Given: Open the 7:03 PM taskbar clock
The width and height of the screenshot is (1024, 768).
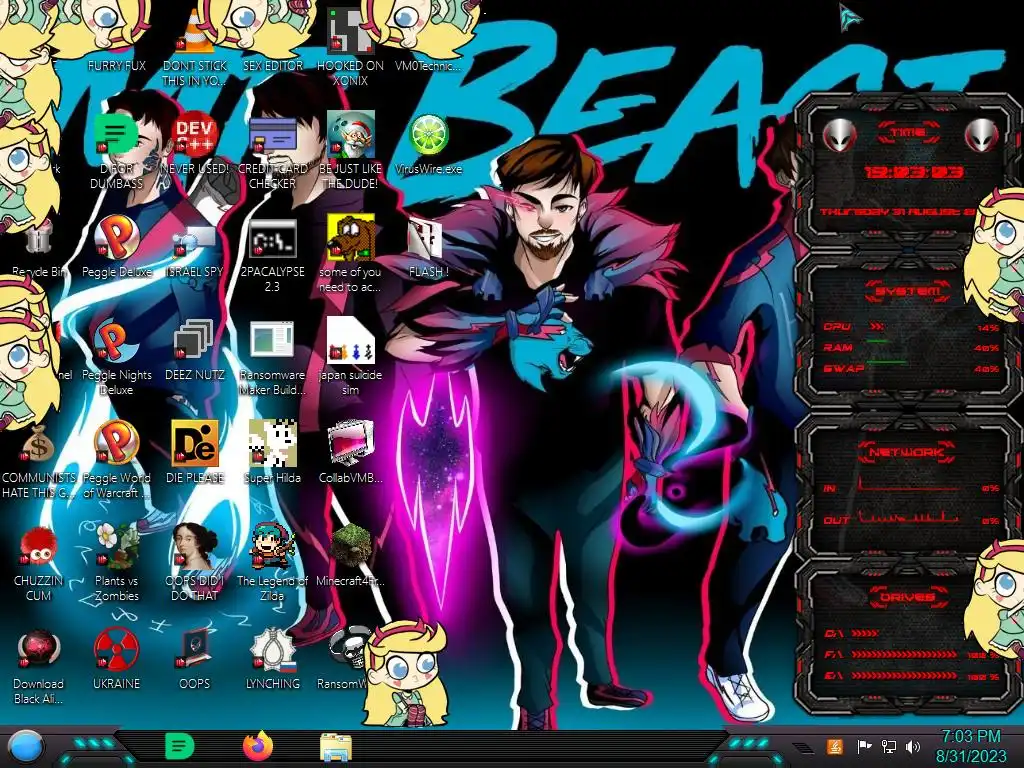Looking at the screenshot, I should pos(971,746).
